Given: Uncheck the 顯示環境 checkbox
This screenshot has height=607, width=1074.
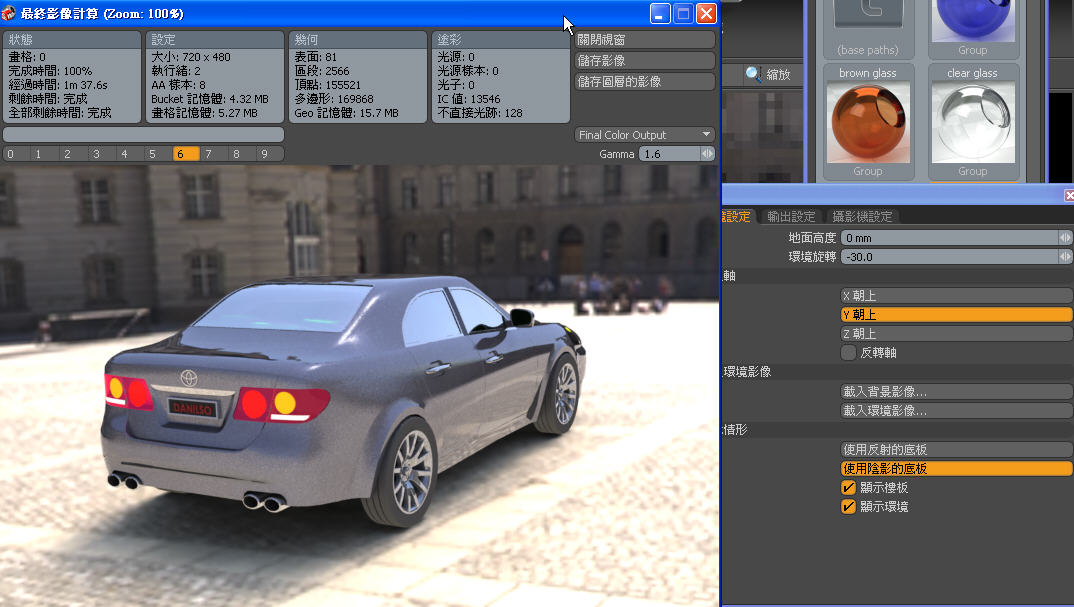Looking at the screenshot, I should [849, 506].
